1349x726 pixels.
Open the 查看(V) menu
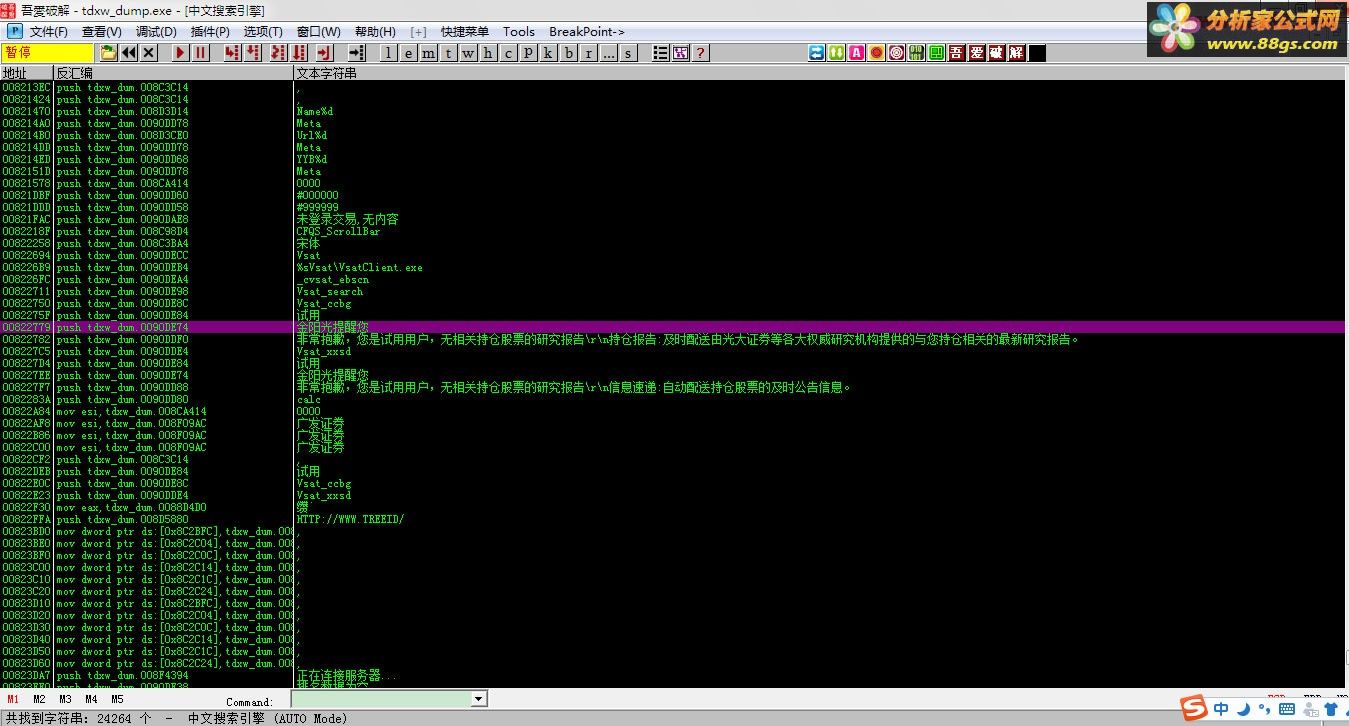[x=101, y=32]
